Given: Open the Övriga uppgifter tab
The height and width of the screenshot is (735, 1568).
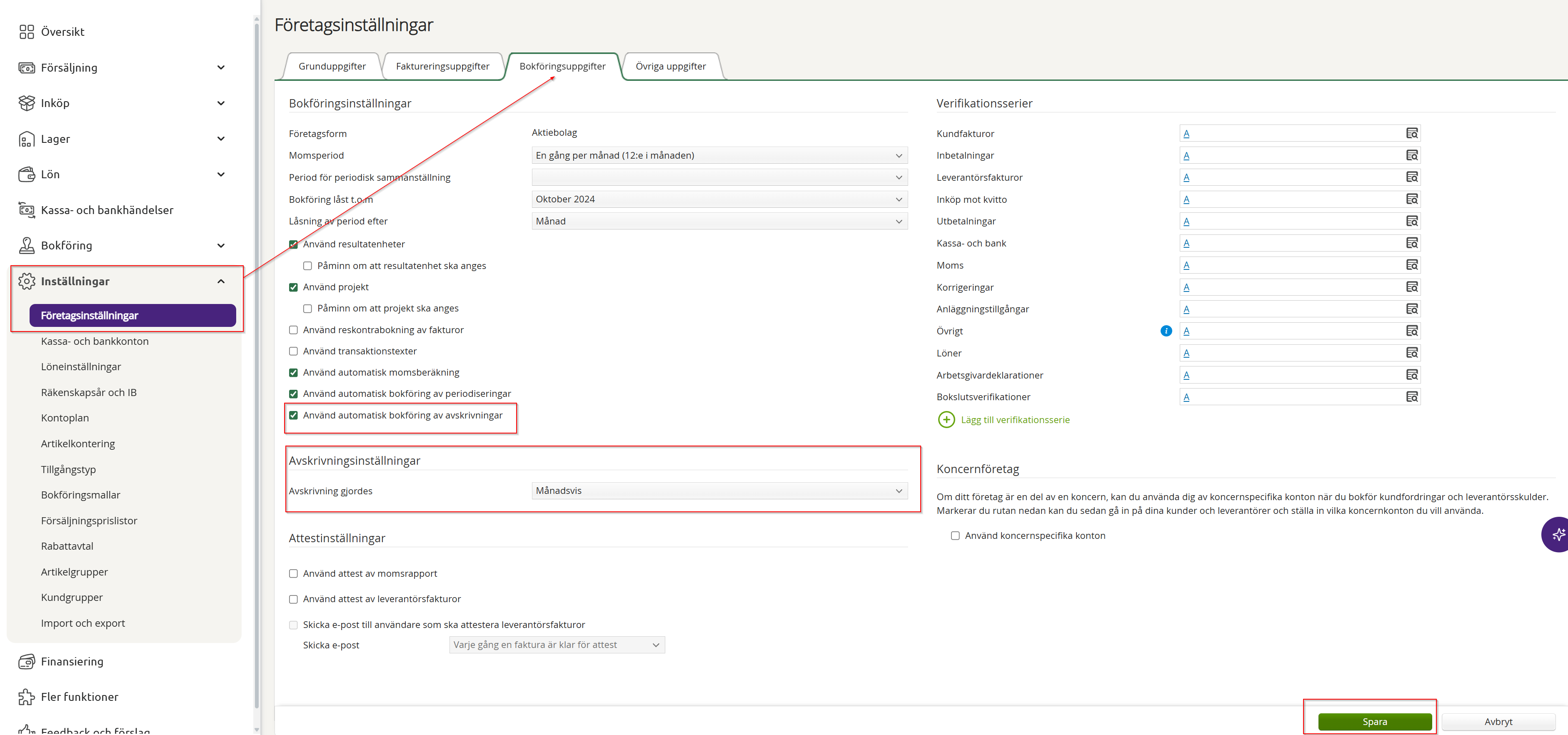Looking at the screenshot, I should point(670,66).
